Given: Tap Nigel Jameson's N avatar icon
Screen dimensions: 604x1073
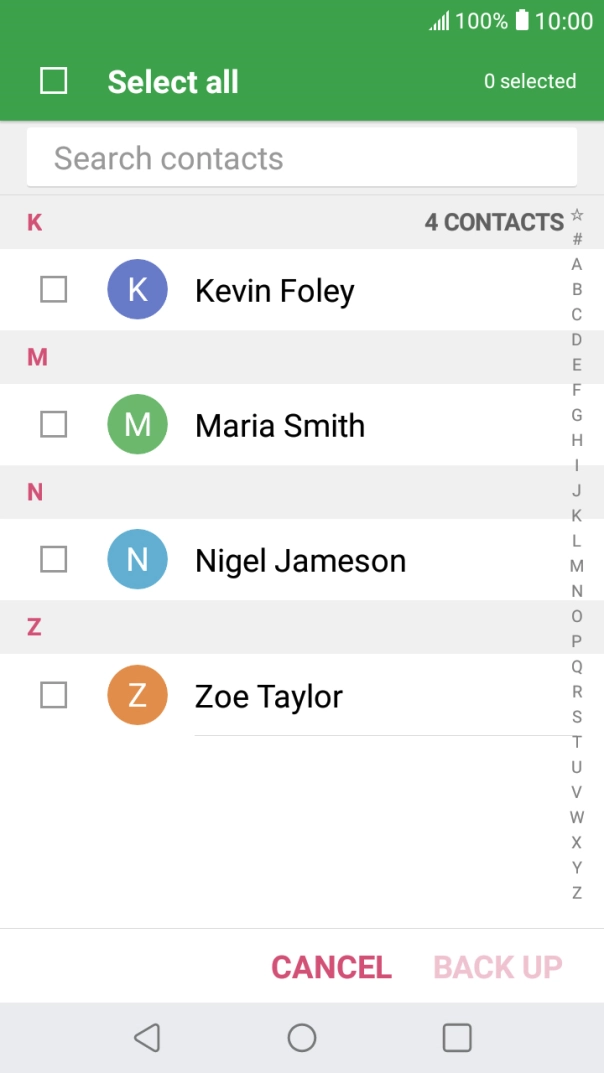Looking at the screenshot, I should coord(137,560).
